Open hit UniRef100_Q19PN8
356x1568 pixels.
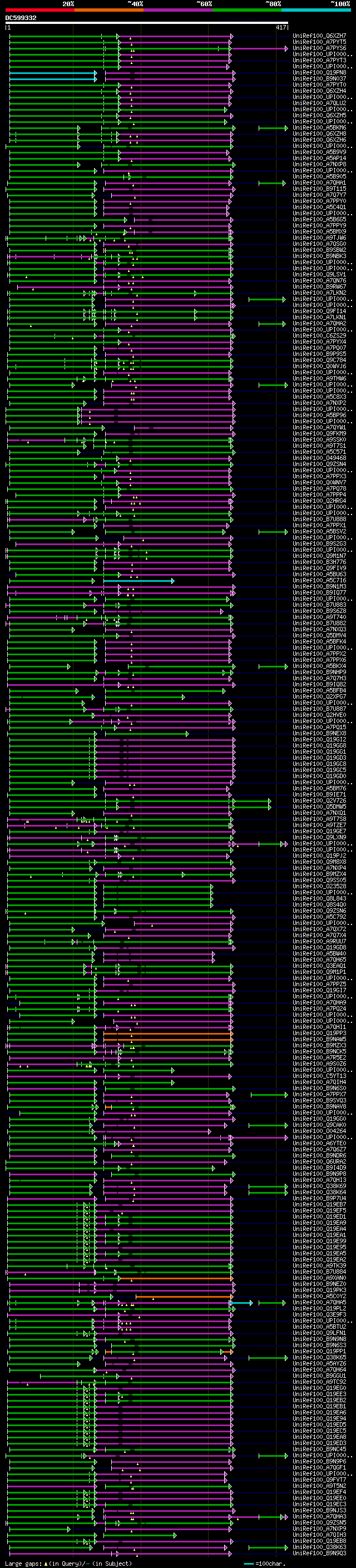tap(319, 72)
